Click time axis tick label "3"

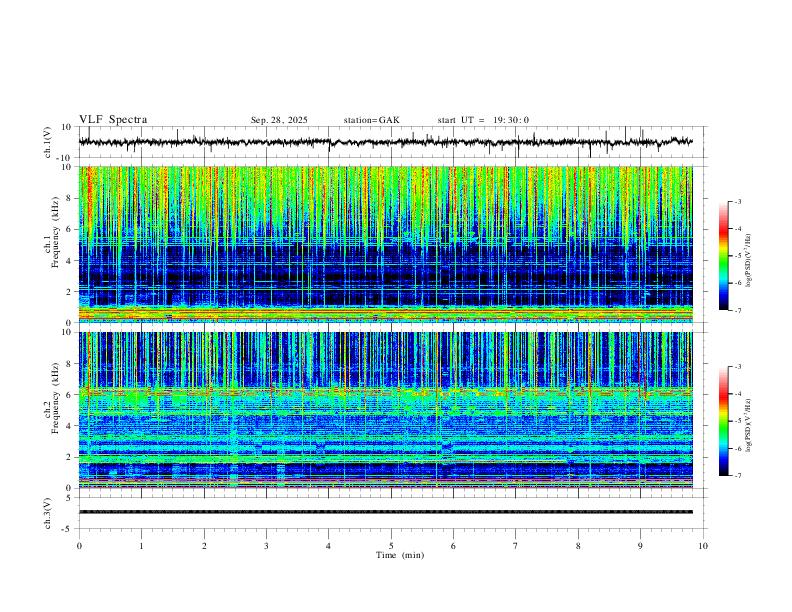[266, 546]
